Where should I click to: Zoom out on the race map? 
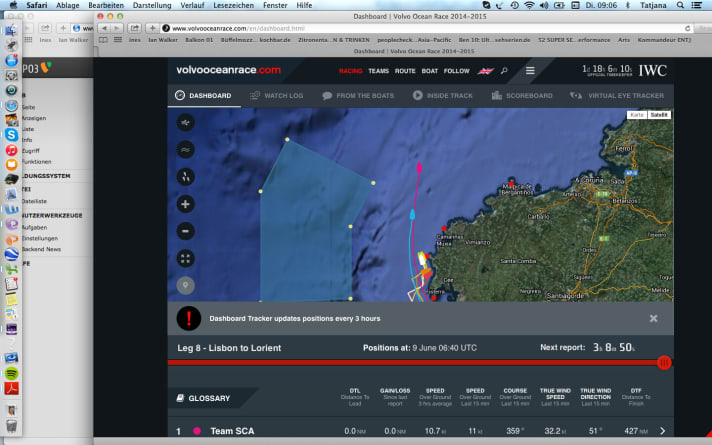185,231
